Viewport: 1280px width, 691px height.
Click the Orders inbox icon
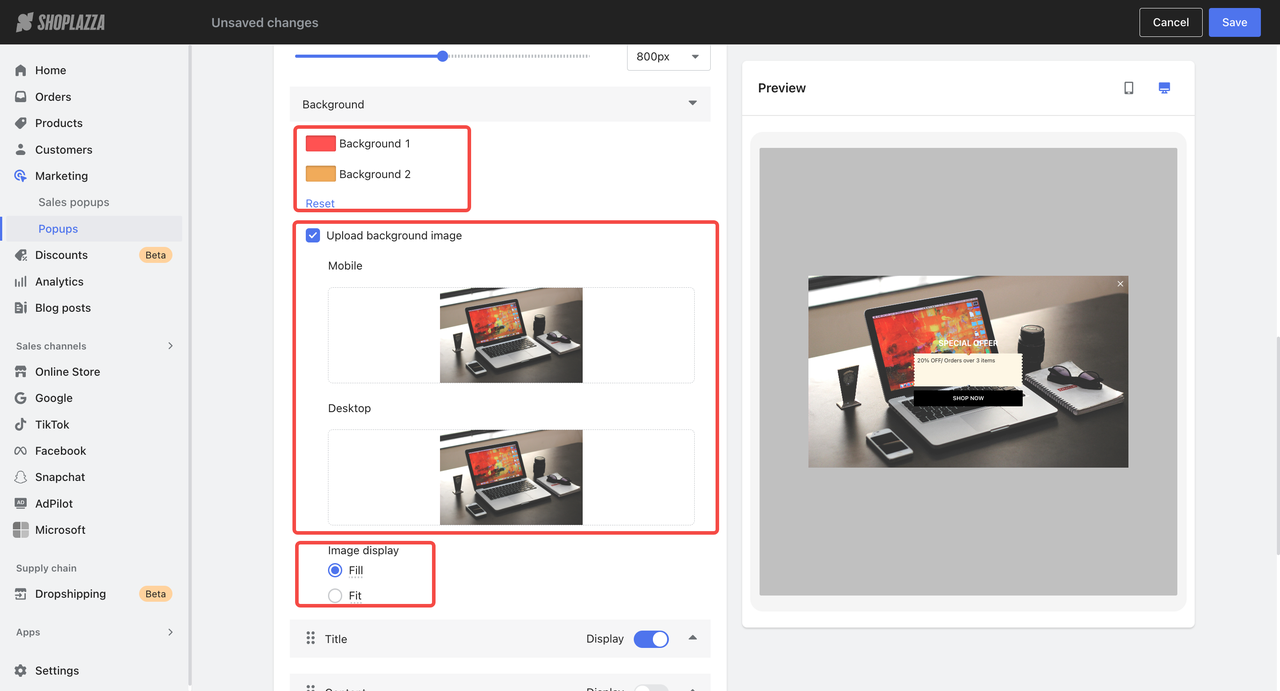21,97
